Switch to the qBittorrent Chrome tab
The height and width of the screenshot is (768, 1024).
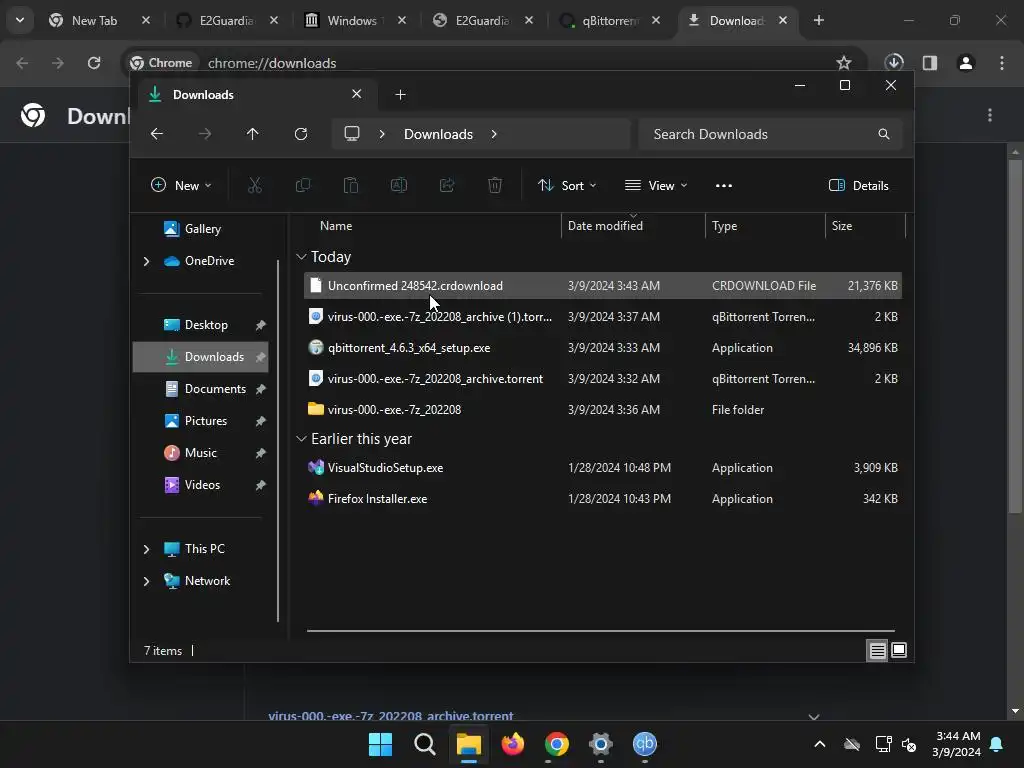[609, 20]
